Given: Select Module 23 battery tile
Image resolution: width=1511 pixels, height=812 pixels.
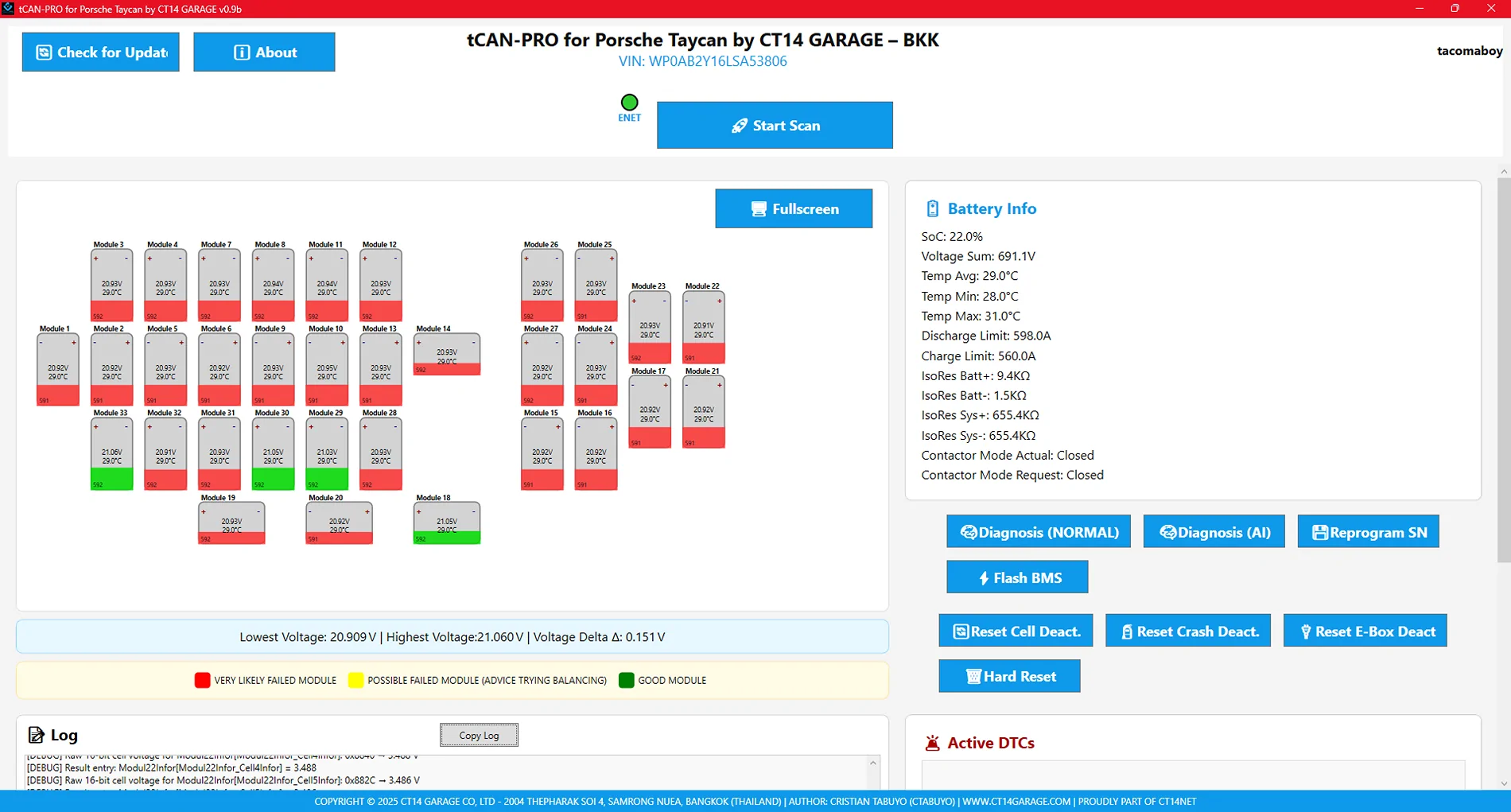Looking at the screenshot, I should [650, 328].
